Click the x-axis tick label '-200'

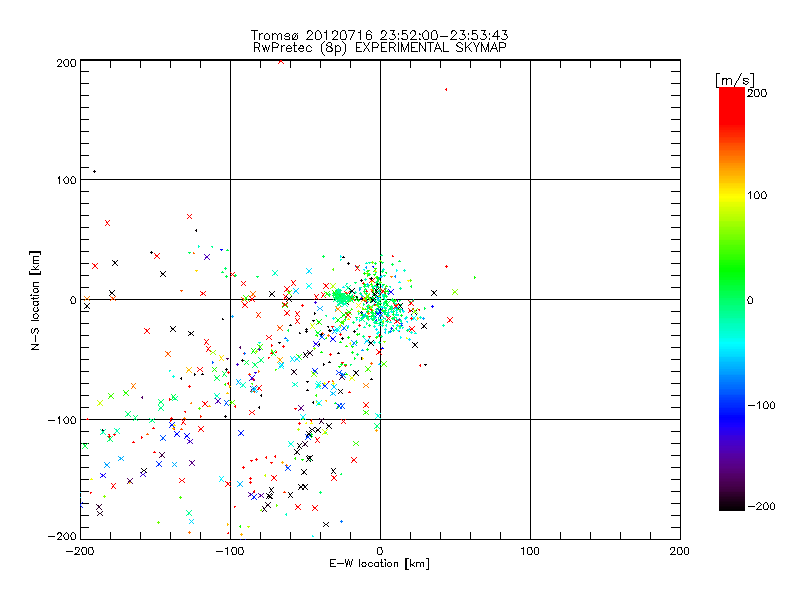point(80,551)
